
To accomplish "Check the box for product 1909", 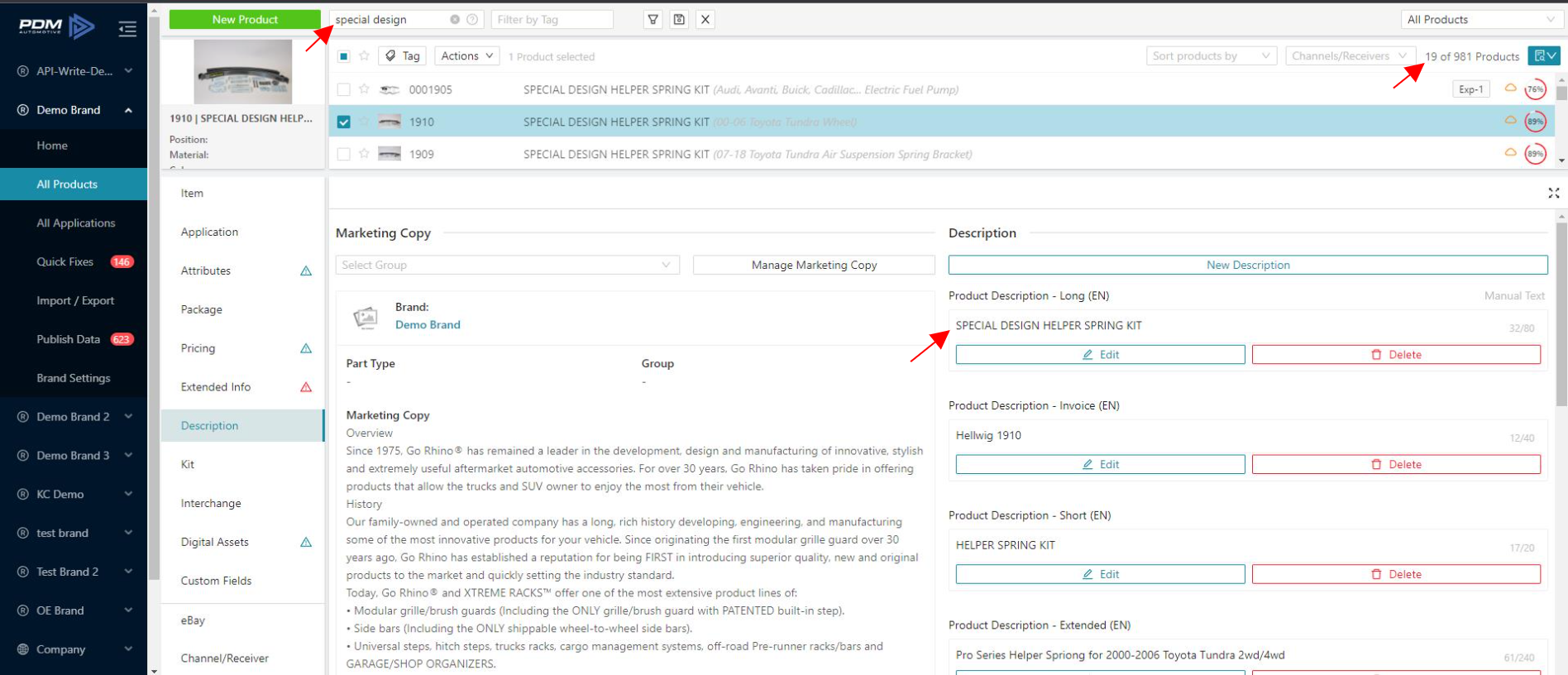I will [344, 154].
